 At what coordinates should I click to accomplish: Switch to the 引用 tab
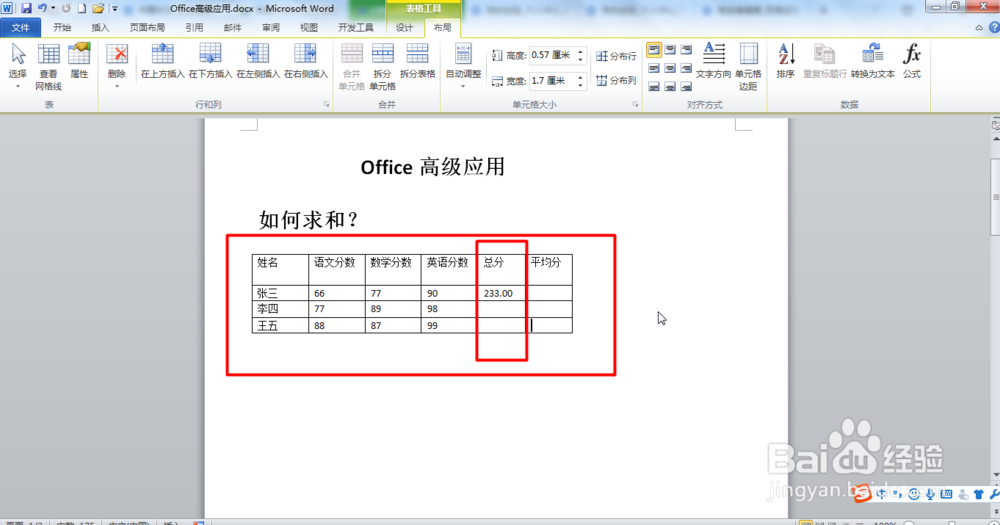point(194,27)
